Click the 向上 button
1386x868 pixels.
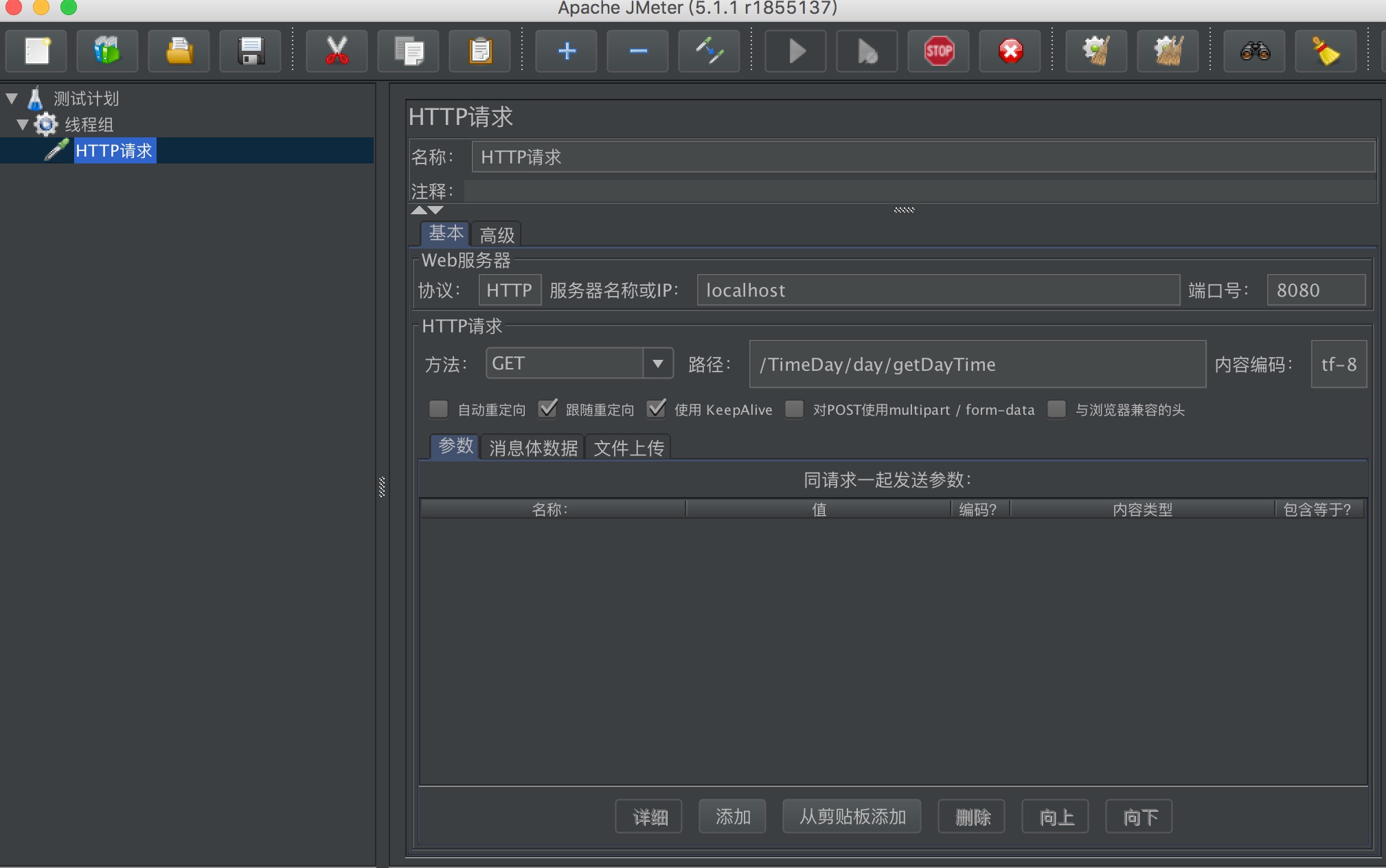pos(1055,816)
